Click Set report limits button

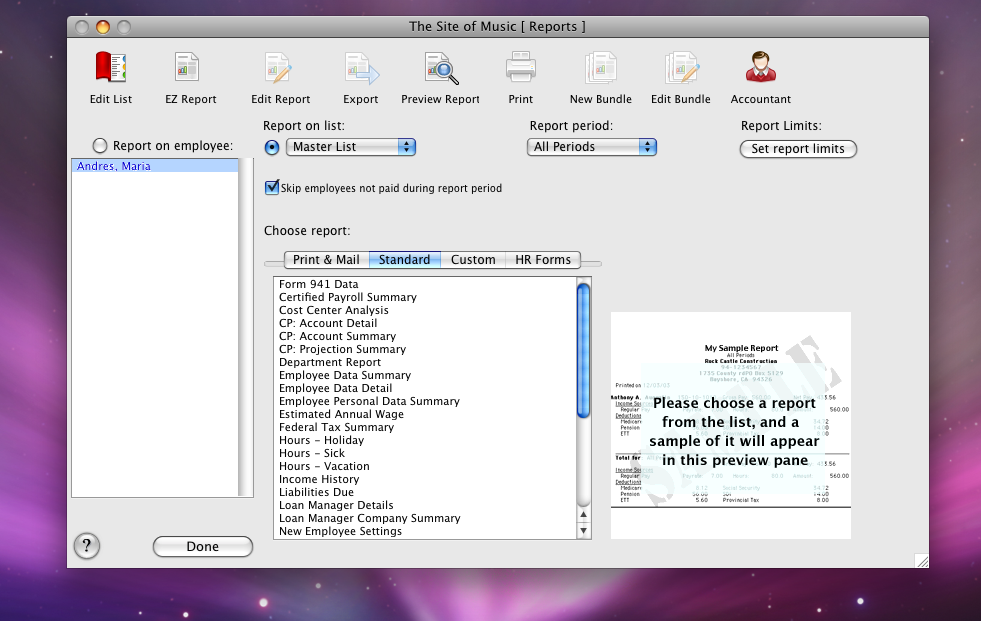(x=798, y=149)
